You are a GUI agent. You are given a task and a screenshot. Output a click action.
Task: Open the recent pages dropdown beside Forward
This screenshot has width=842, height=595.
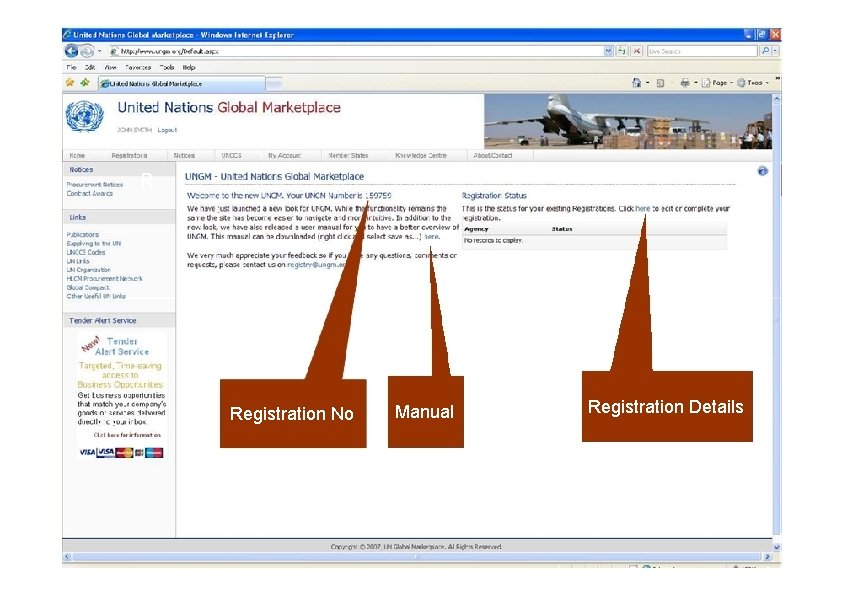99,51
